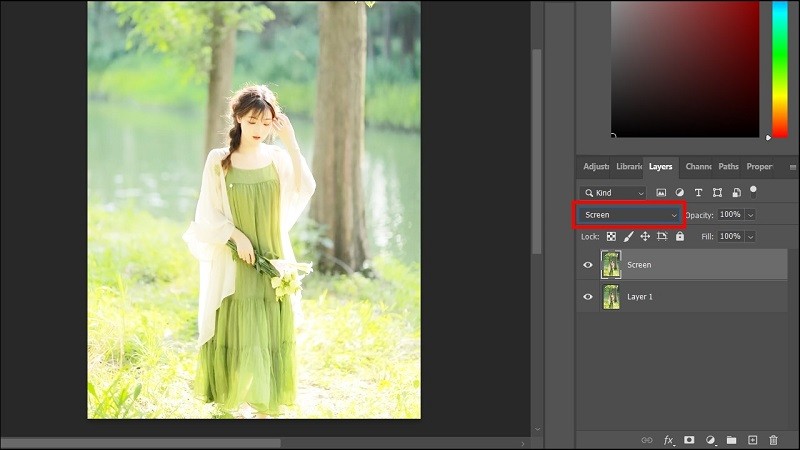Switch to the Libraries tab
The width and height of the screenshot is (800, 450).
[629, 167]
